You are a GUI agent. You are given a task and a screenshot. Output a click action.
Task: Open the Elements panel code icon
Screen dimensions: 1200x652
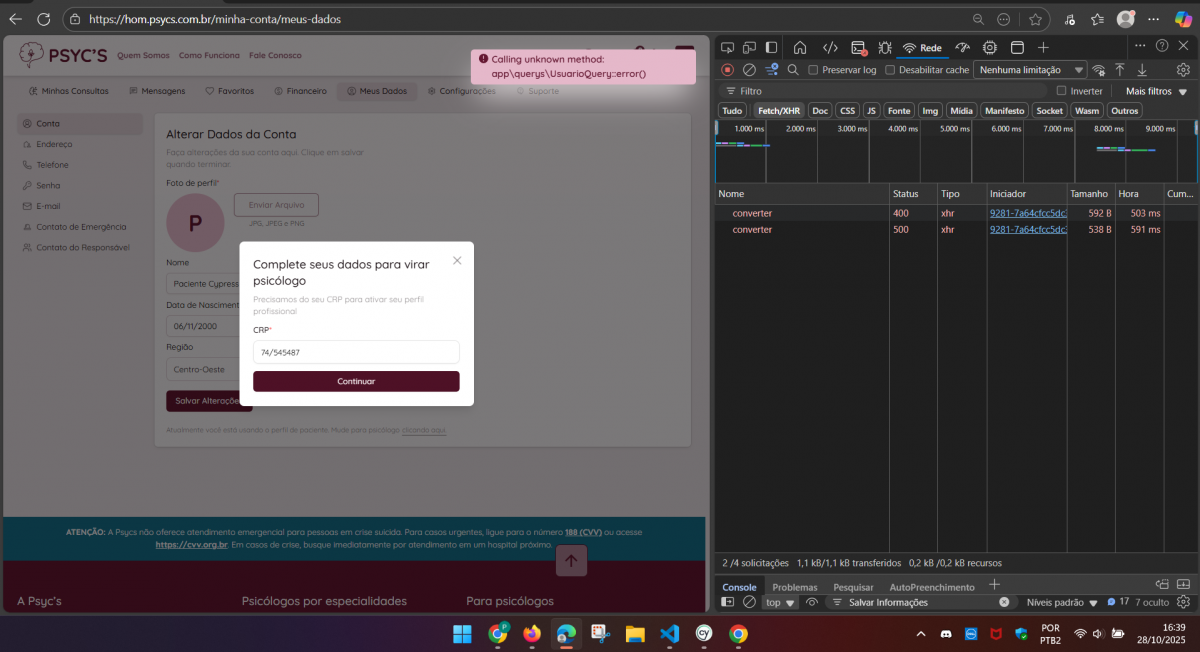[830, 47]
